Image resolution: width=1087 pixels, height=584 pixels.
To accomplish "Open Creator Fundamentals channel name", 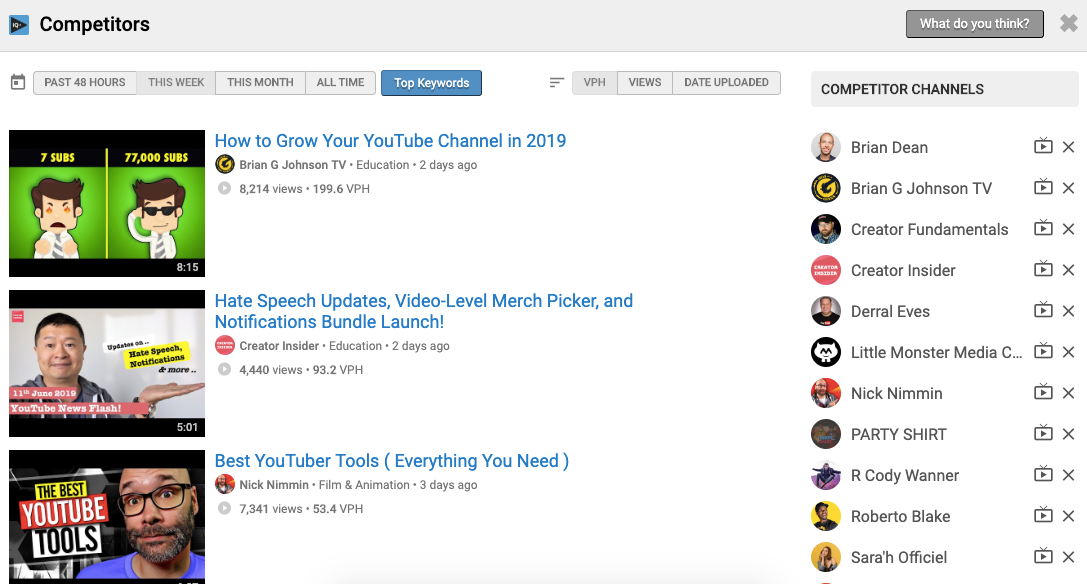I will (x=930, y=230).
